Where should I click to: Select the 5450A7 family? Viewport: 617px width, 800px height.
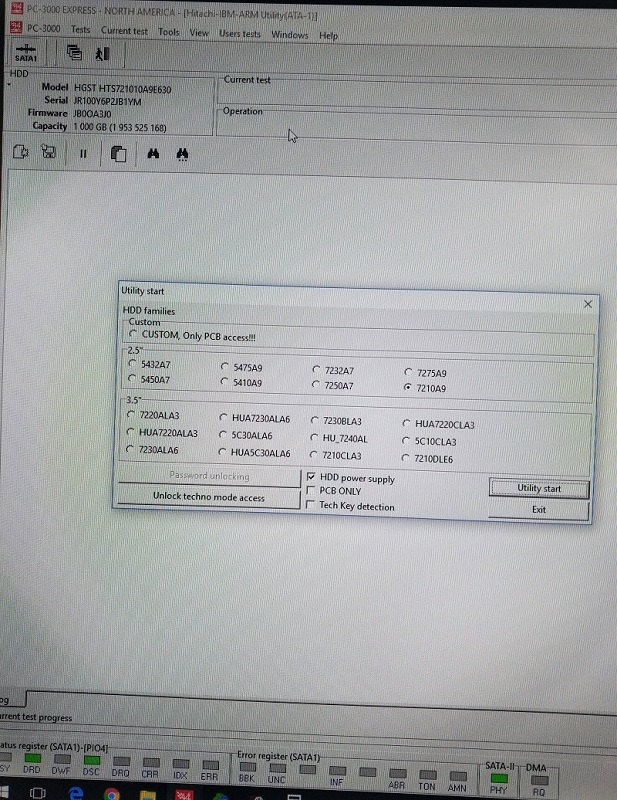tap(150, 379)
